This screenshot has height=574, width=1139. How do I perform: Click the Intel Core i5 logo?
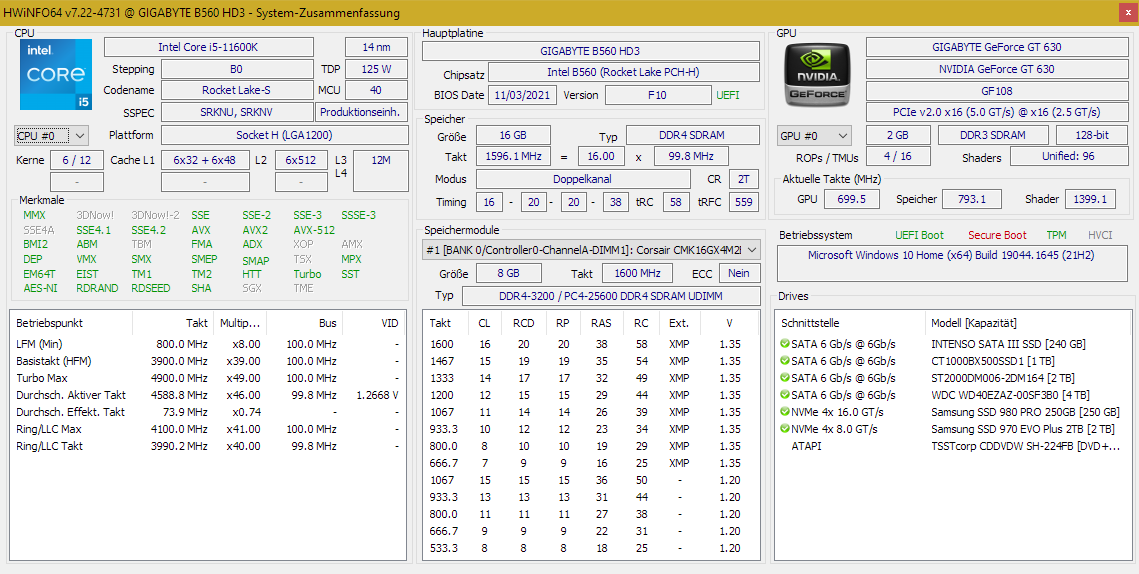54,75
